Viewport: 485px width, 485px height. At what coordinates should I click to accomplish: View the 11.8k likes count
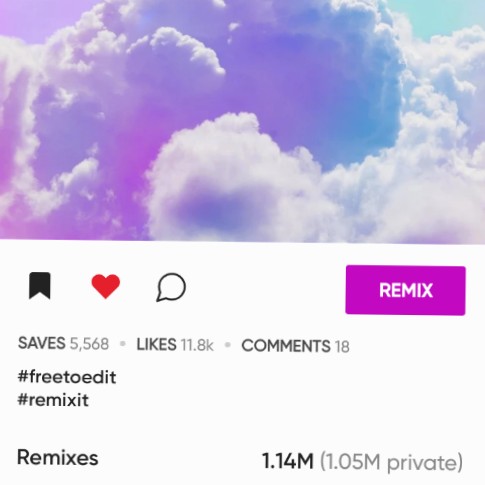197,345
